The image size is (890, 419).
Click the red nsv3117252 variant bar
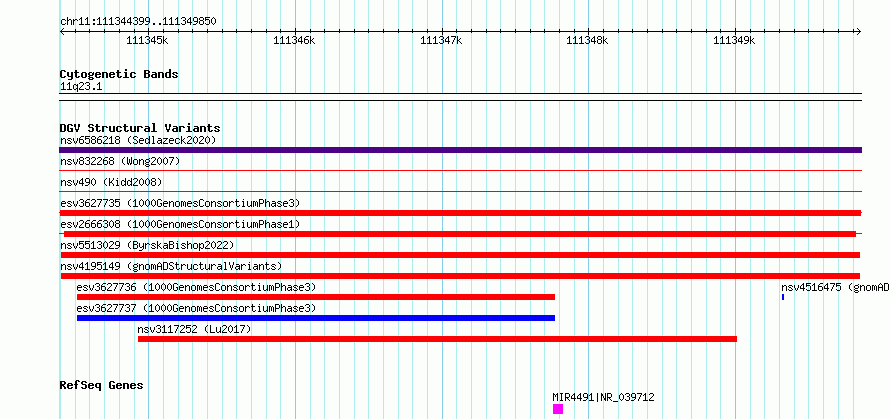[437, 339]
